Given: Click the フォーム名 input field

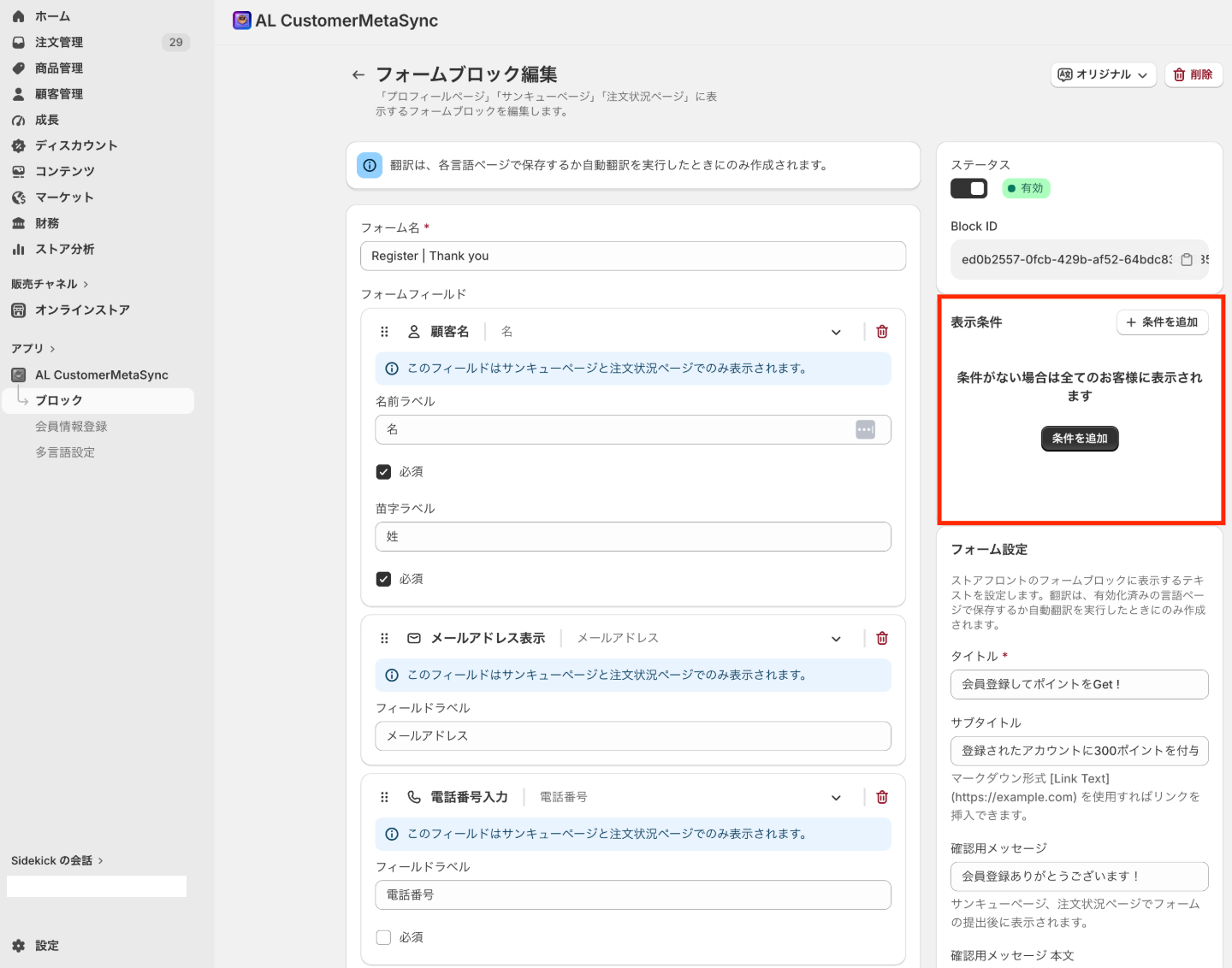Looking at the screenshot, I should (x=633, y=257).
